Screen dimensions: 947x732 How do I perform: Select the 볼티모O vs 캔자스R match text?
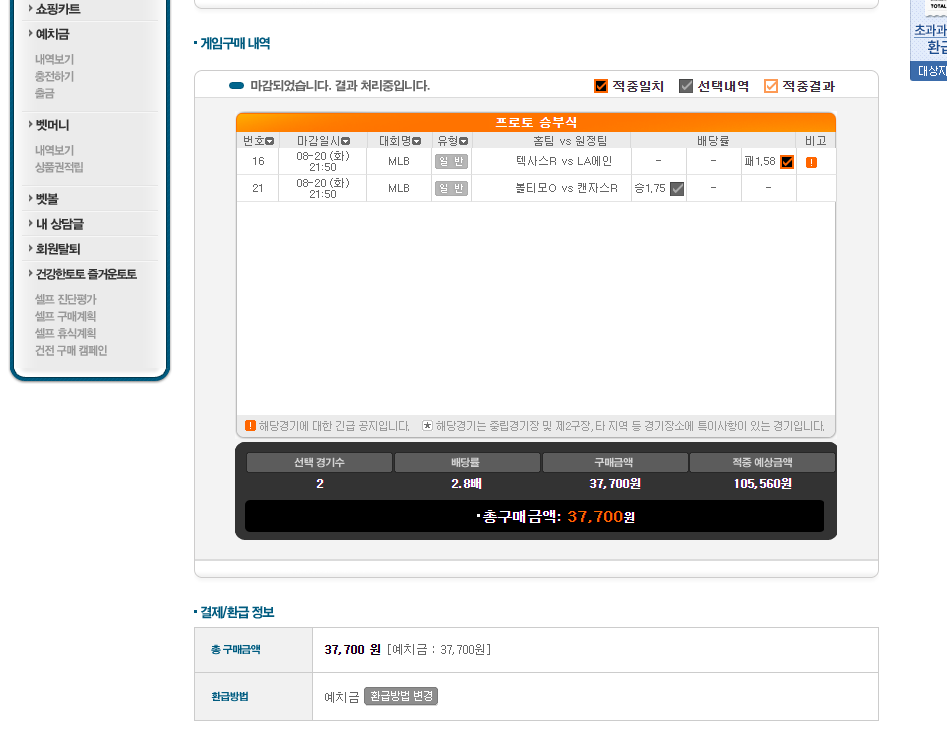click(x=567, y=188)
